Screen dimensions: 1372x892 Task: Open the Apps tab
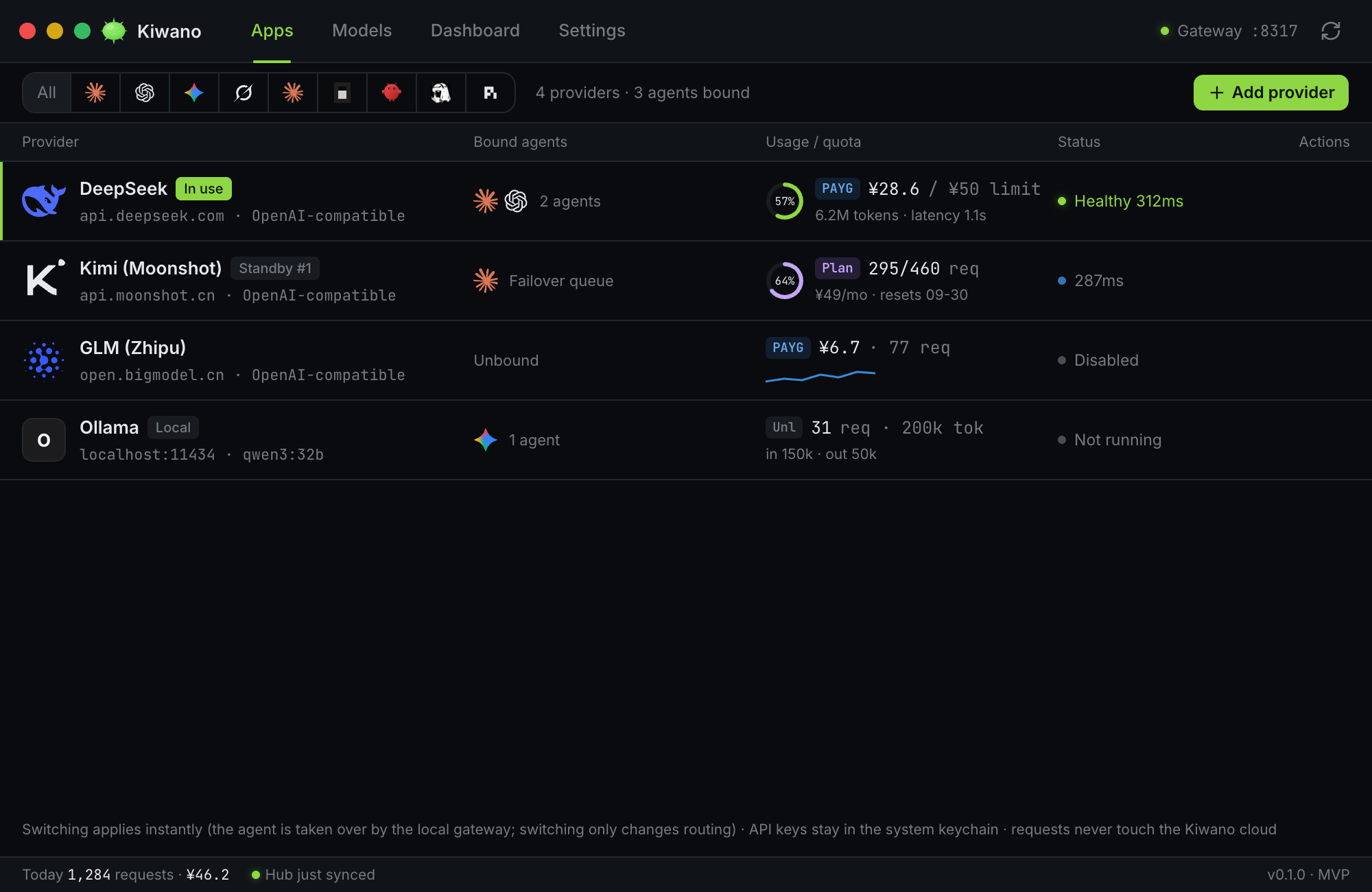(x=272, y=31)
